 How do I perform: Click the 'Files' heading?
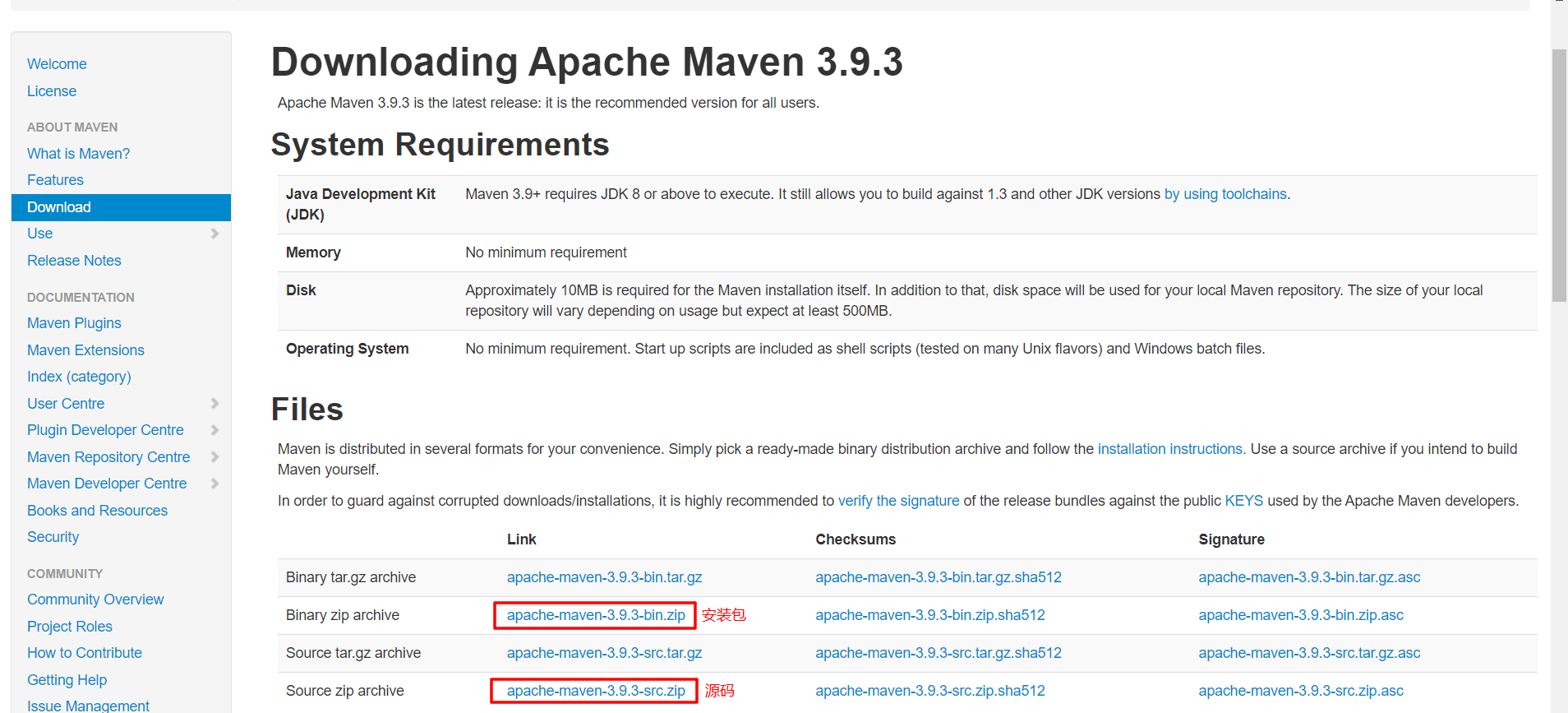click(307, 410)
